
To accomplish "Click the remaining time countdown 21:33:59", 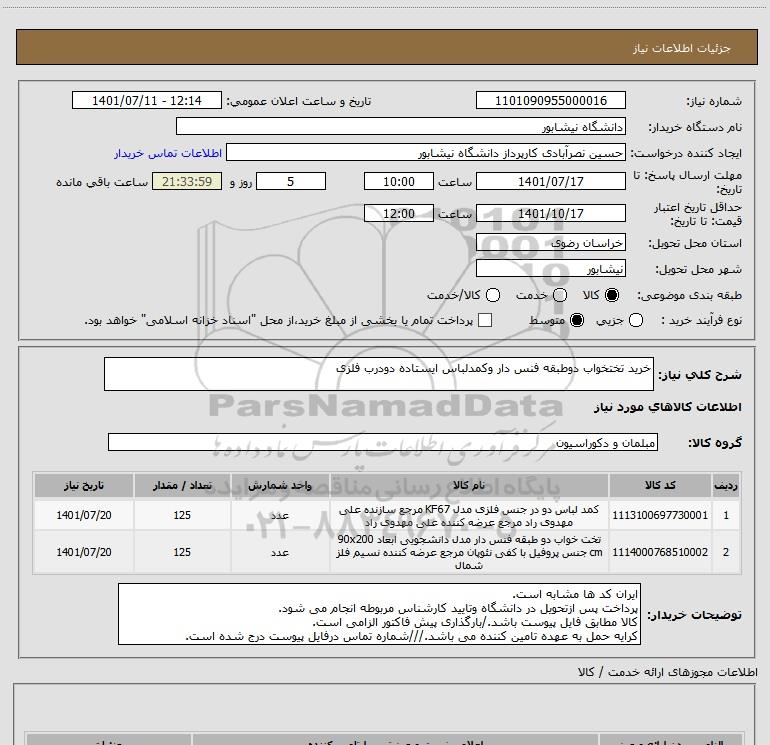I will click(x=187, y=181).
